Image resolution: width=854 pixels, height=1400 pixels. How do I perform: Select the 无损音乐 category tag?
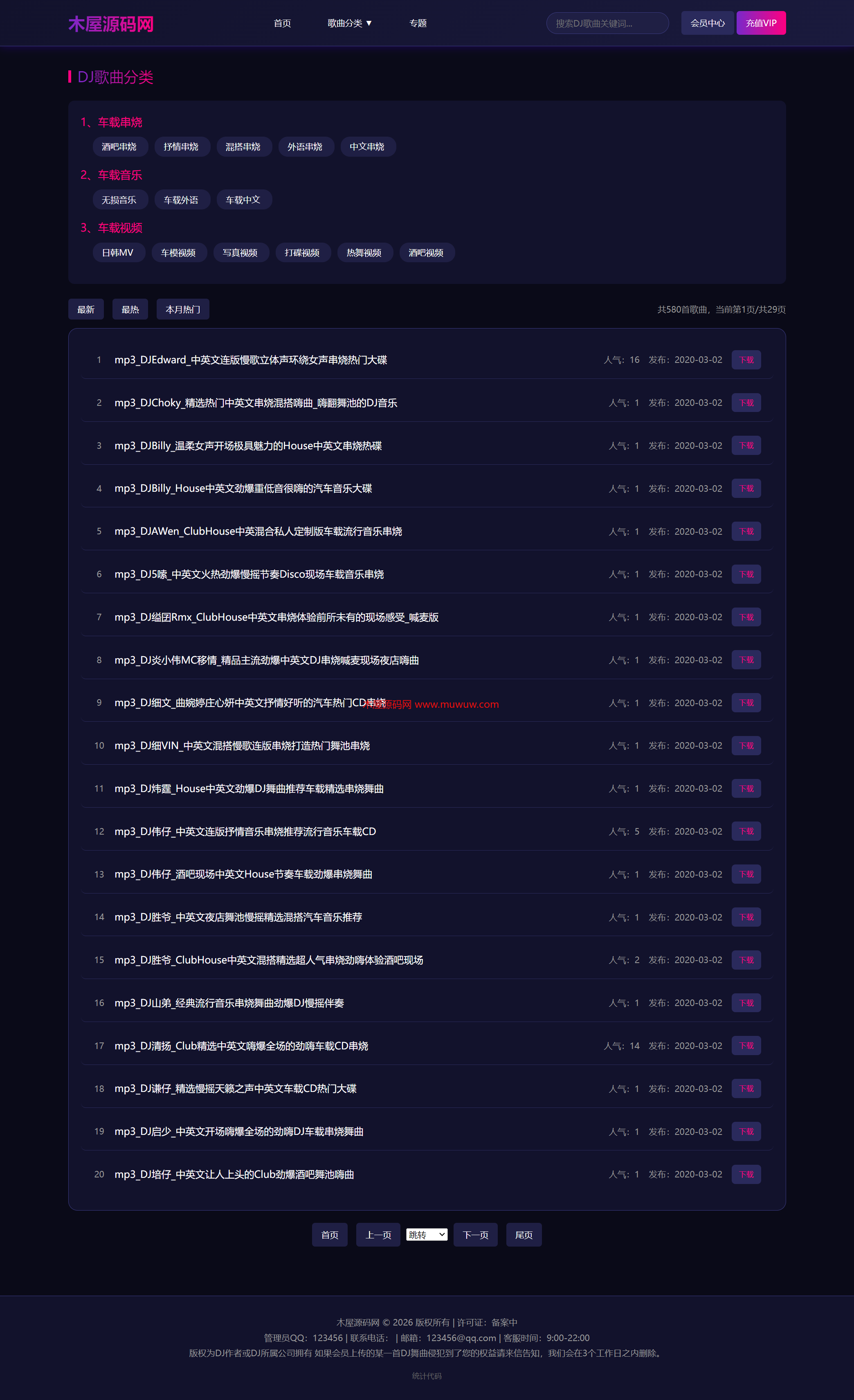119,200
